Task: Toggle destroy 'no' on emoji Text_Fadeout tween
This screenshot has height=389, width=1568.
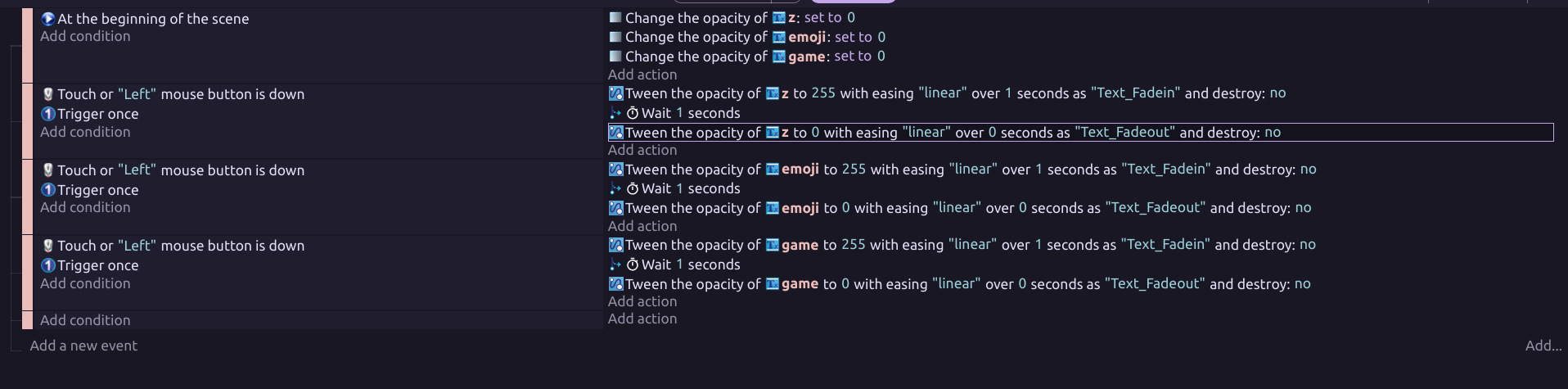Action: tap(1303, 208)
